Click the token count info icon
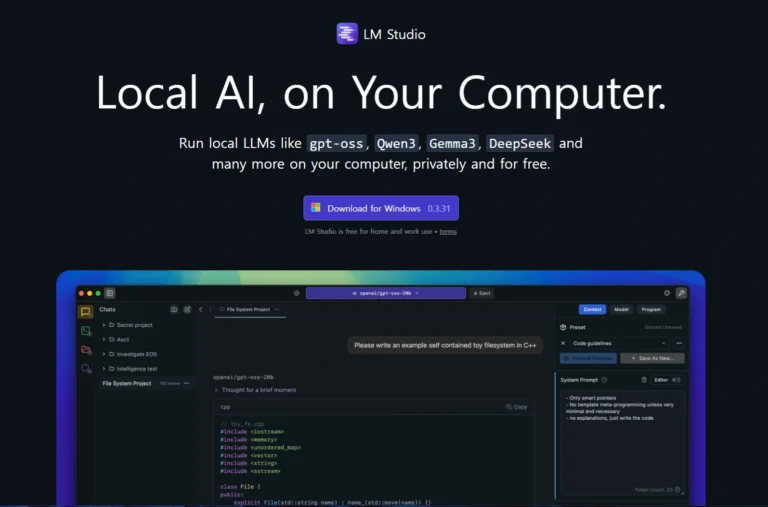Image resolution: width=768 pixels, height=507 pixels. point(677,490)
